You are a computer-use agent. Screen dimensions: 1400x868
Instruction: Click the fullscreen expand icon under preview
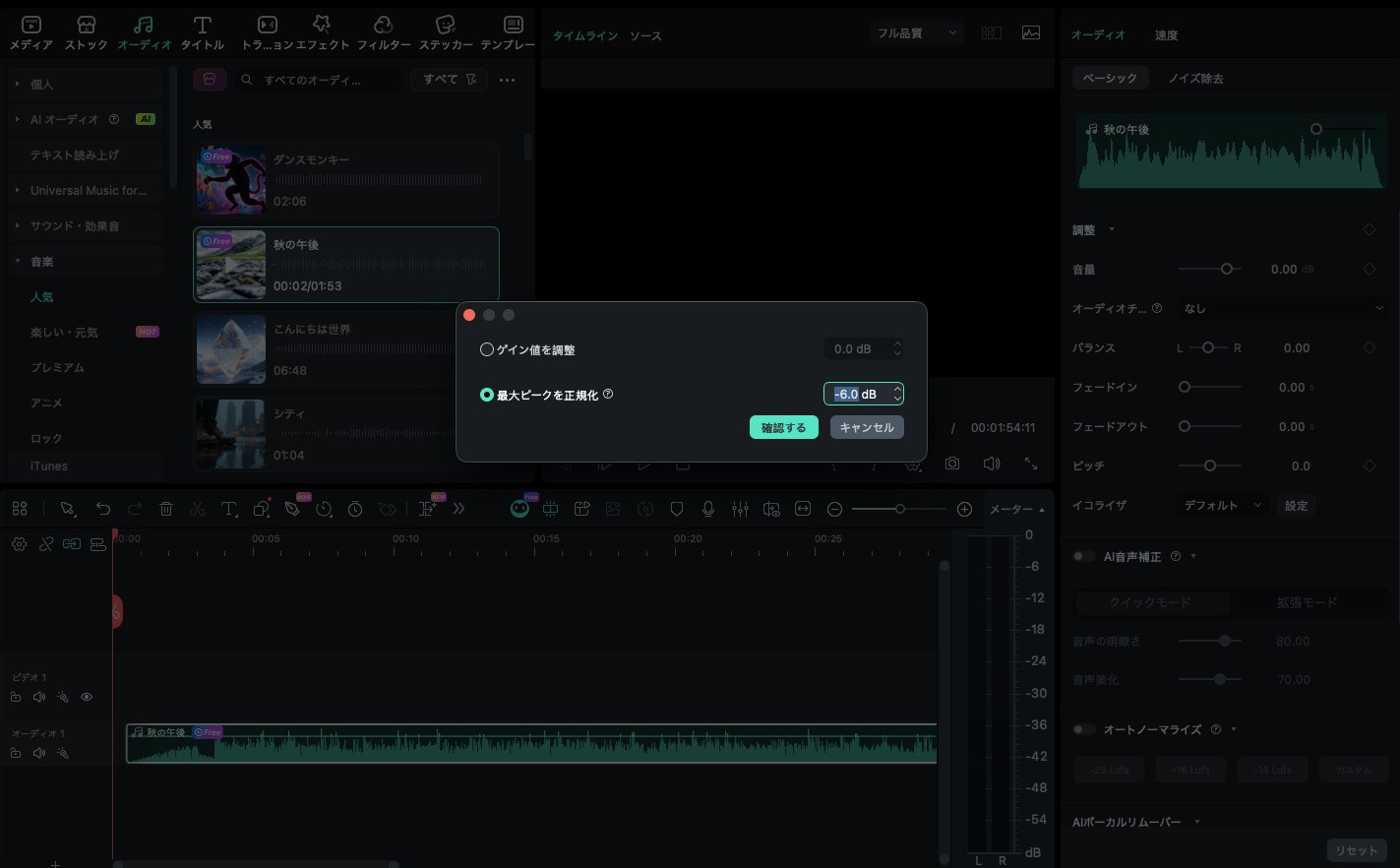point(1031,463)
